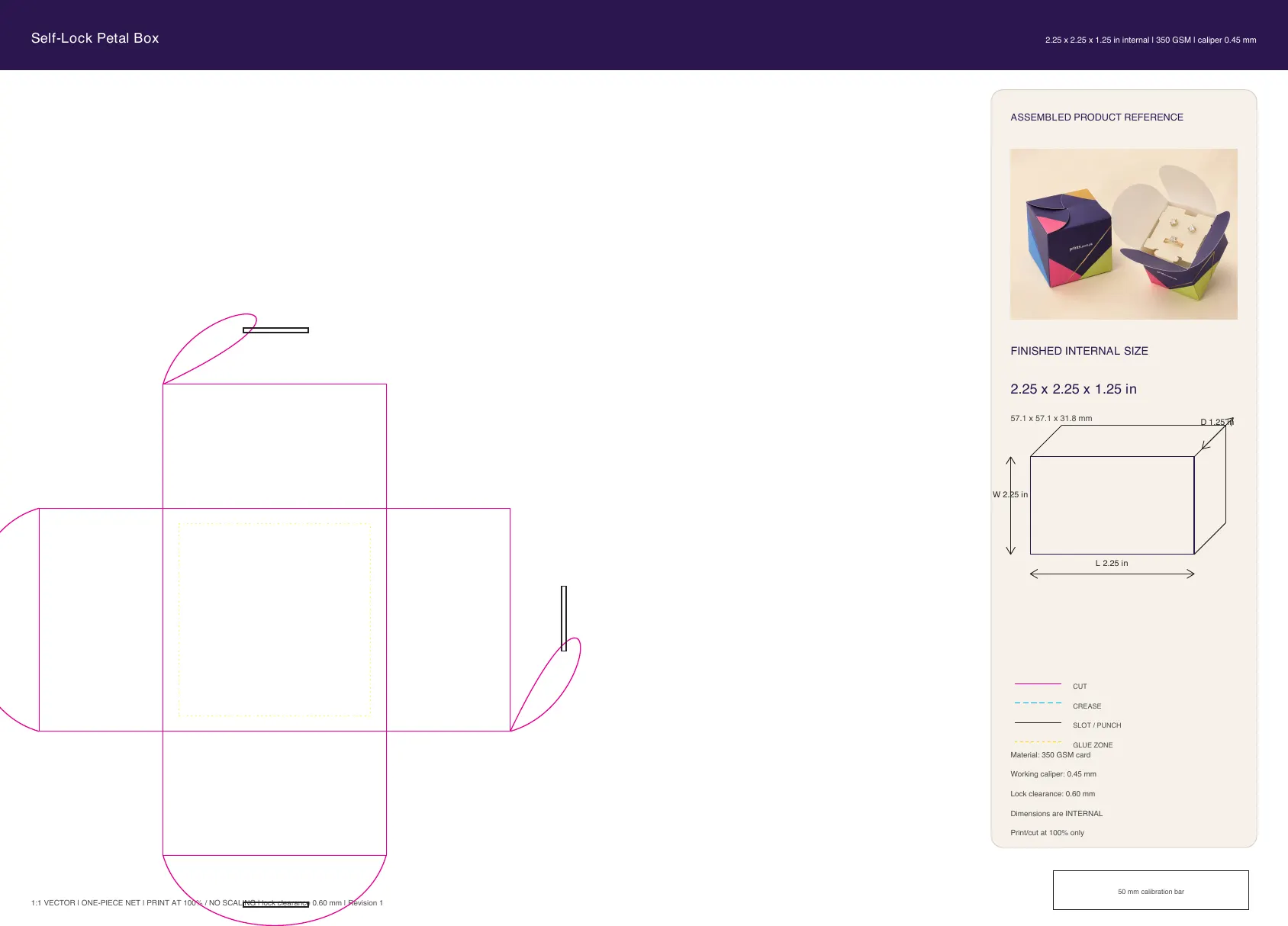Click the horizontal slot beside the top petal
The image size is (1288, 926).
click(x=275, y=330)
